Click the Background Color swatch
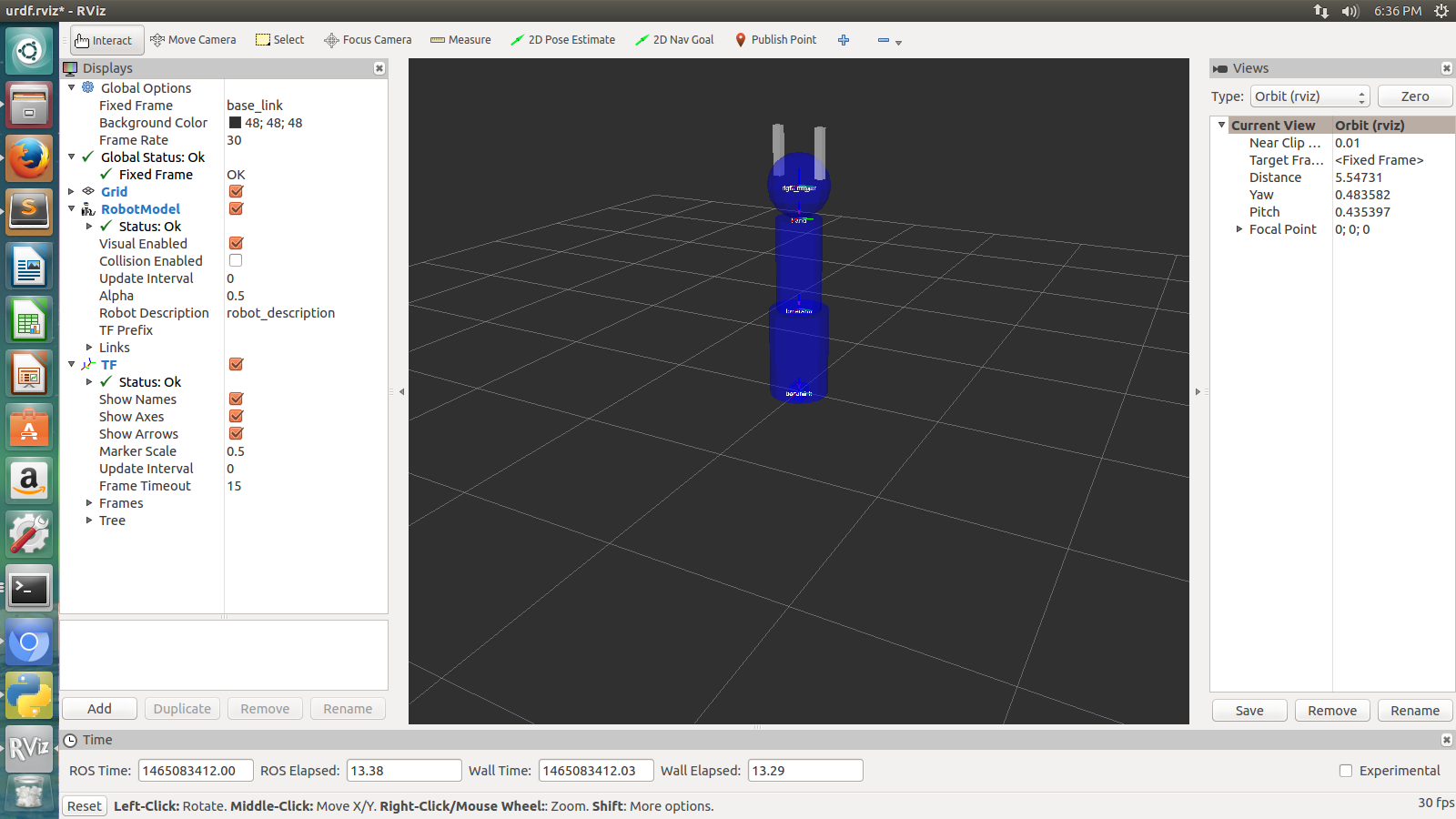Image resolution: width=1456 pixels, height=819 pixels. pos(235,123)
